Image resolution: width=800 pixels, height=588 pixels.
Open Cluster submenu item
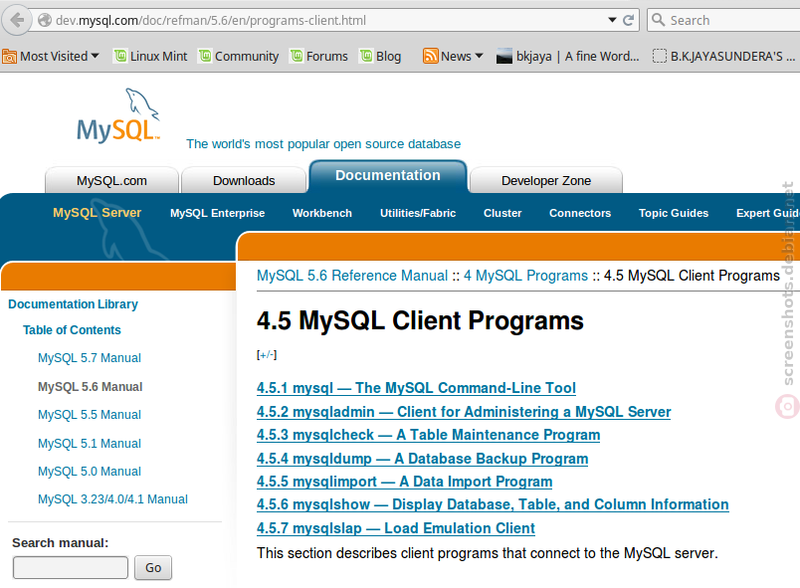click(503, 213)
